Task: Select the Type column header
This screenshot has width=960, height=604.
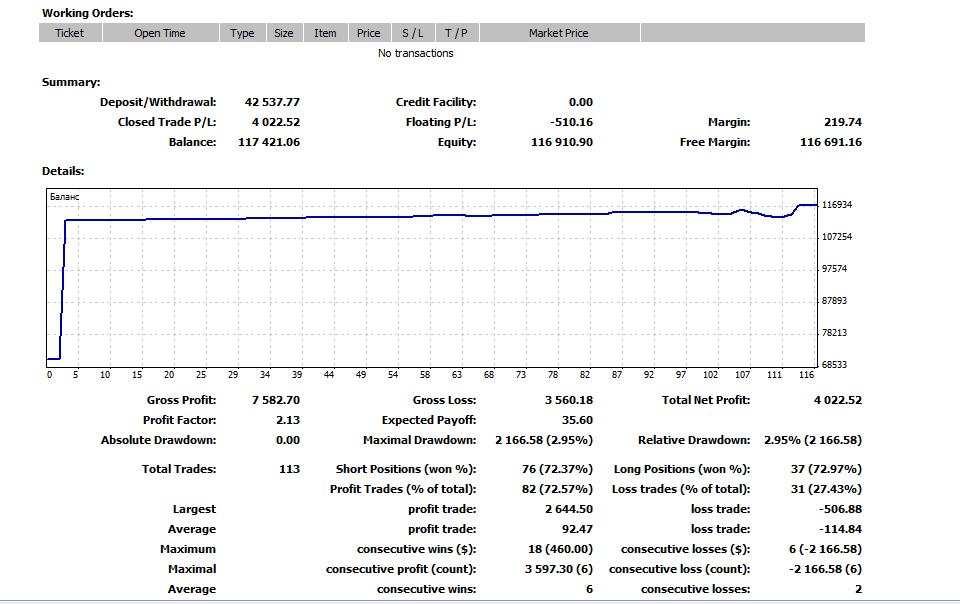Action: [242, 33]
